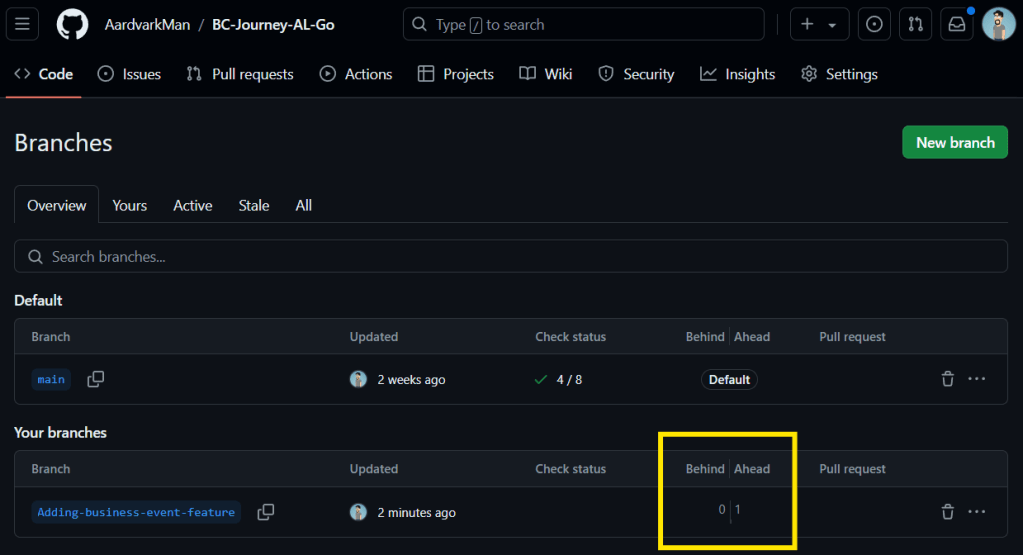1023x555 pixels.
Task: Open more options for Adding-business-event-feature branch
Action: 977,512
